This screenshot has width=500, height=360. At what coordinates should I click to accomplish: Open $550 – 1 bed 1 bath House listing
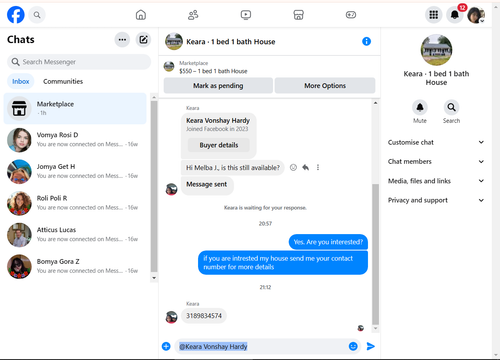(213, 71)
